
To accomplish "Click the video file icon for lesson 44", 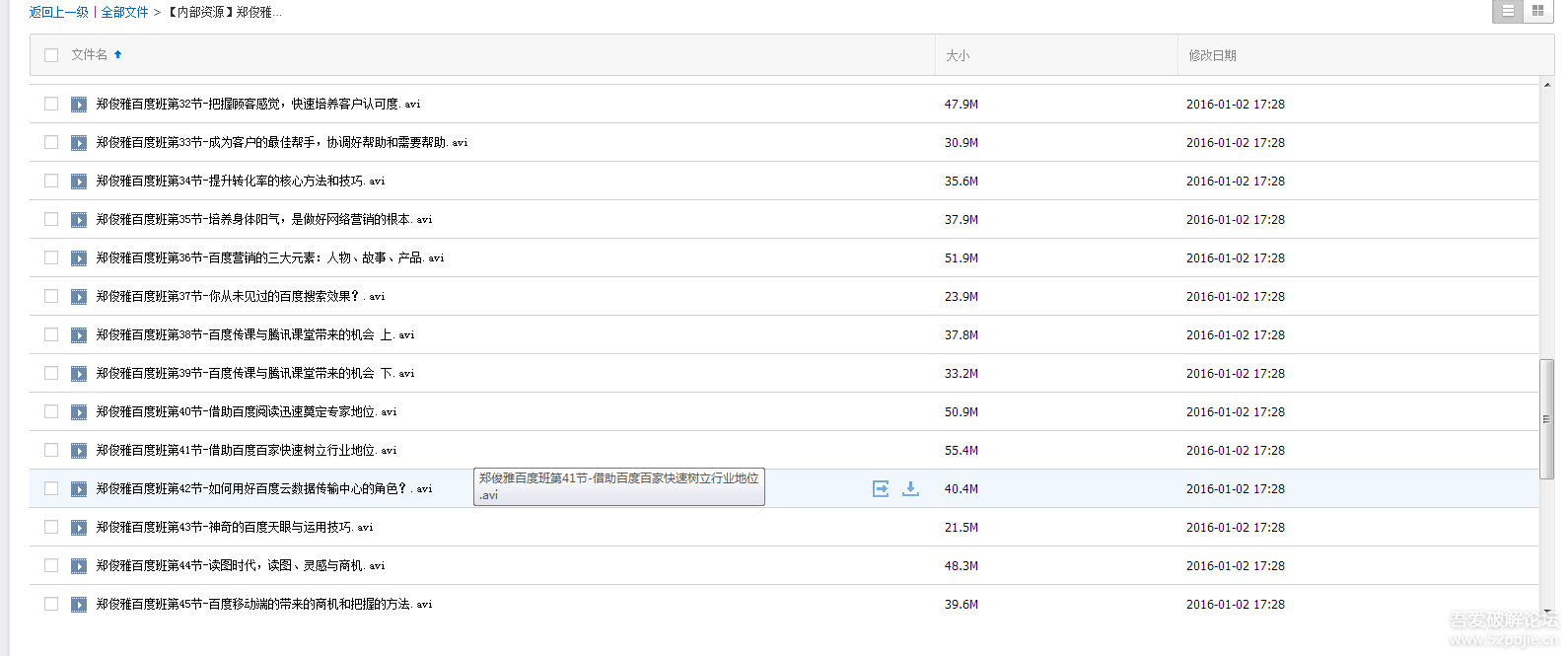I will [x=79, y=566].
